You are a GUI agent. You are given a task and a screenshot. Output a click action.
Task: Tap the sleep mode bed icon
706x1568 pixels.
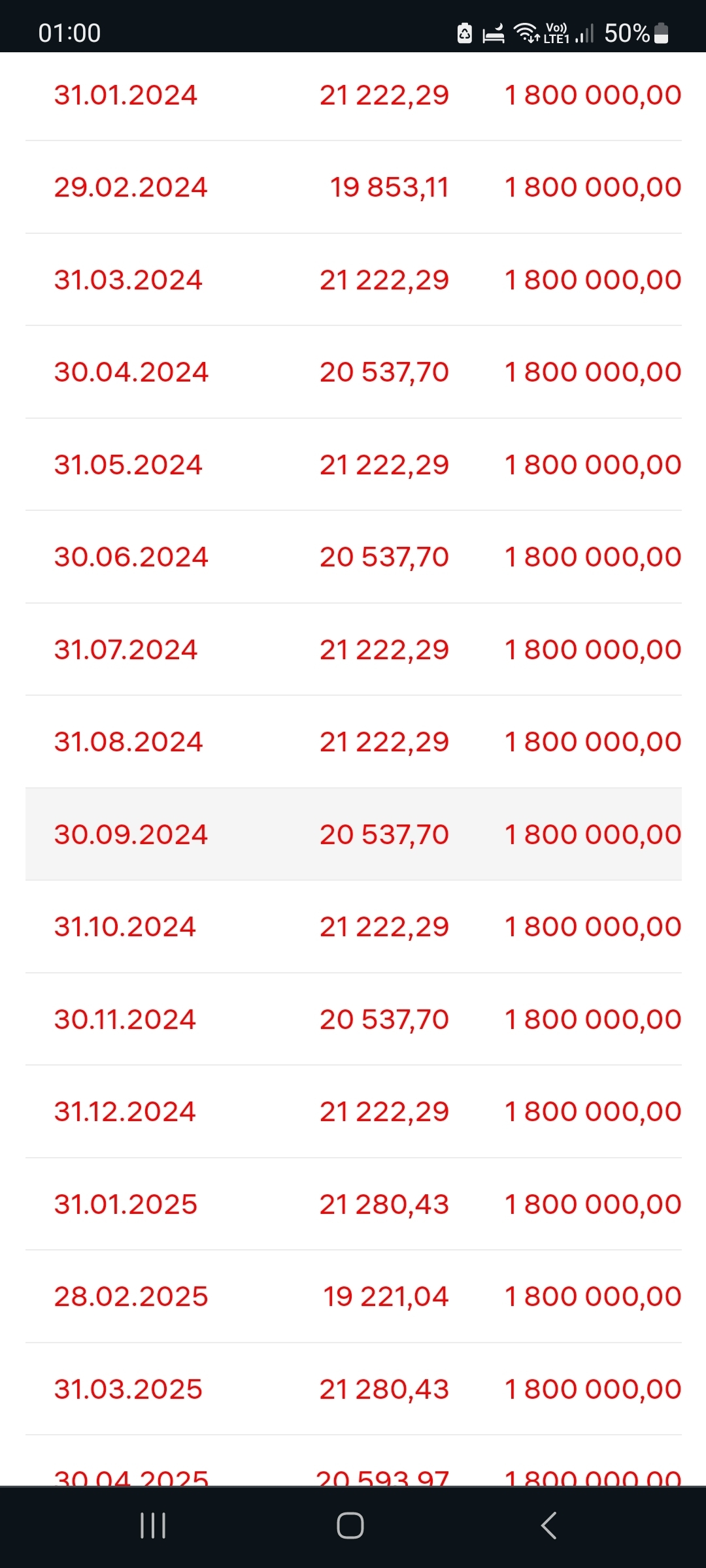point(494,33)
